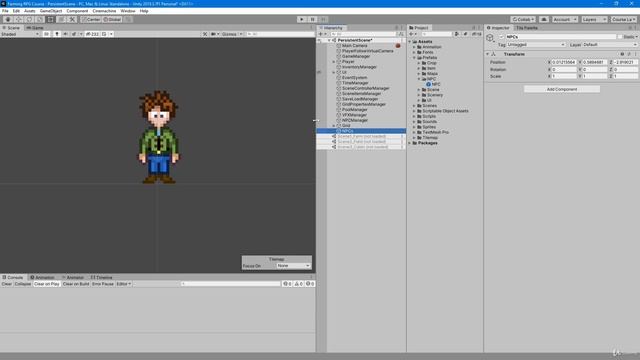This screenshot has height=360, width=640.
Task: Toggle Error Pause in console
Action: click(102, 284)
